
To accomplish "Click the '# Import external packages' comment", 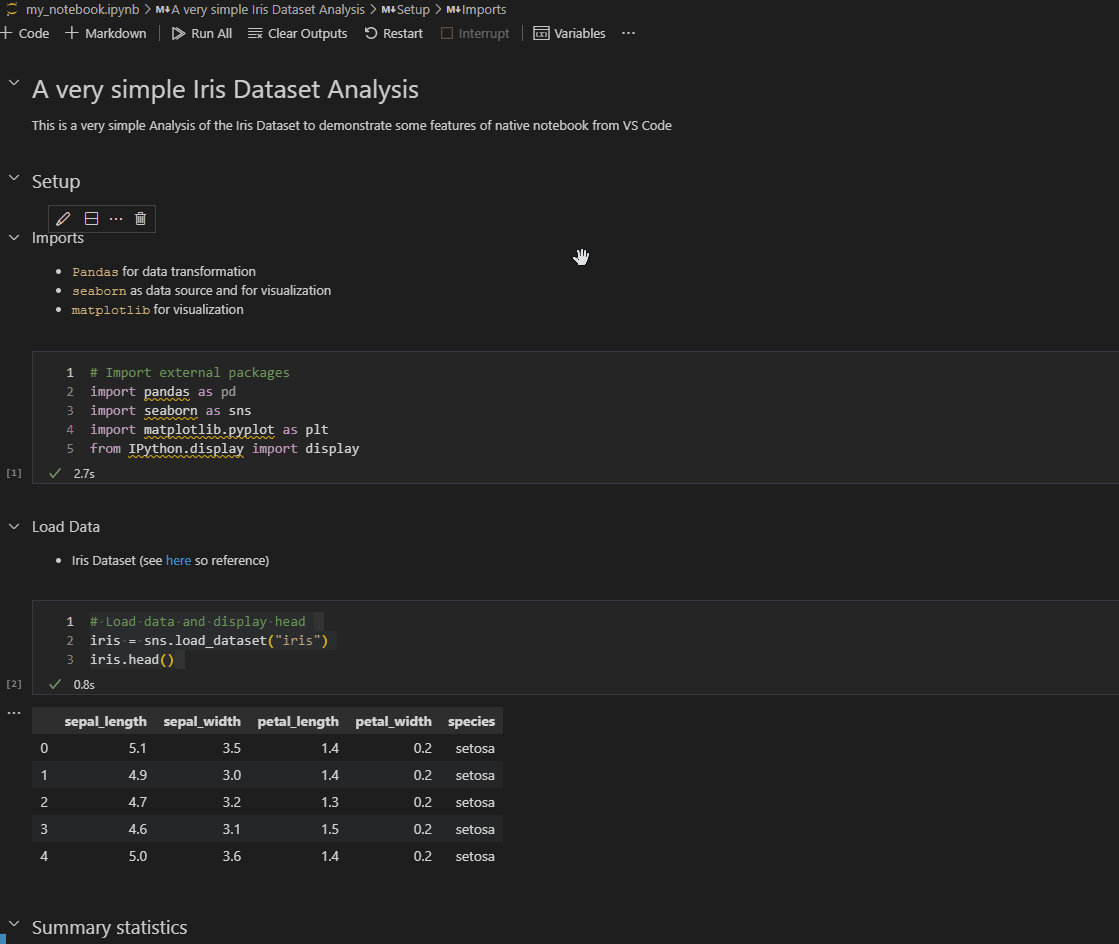I will click(190, 372).
